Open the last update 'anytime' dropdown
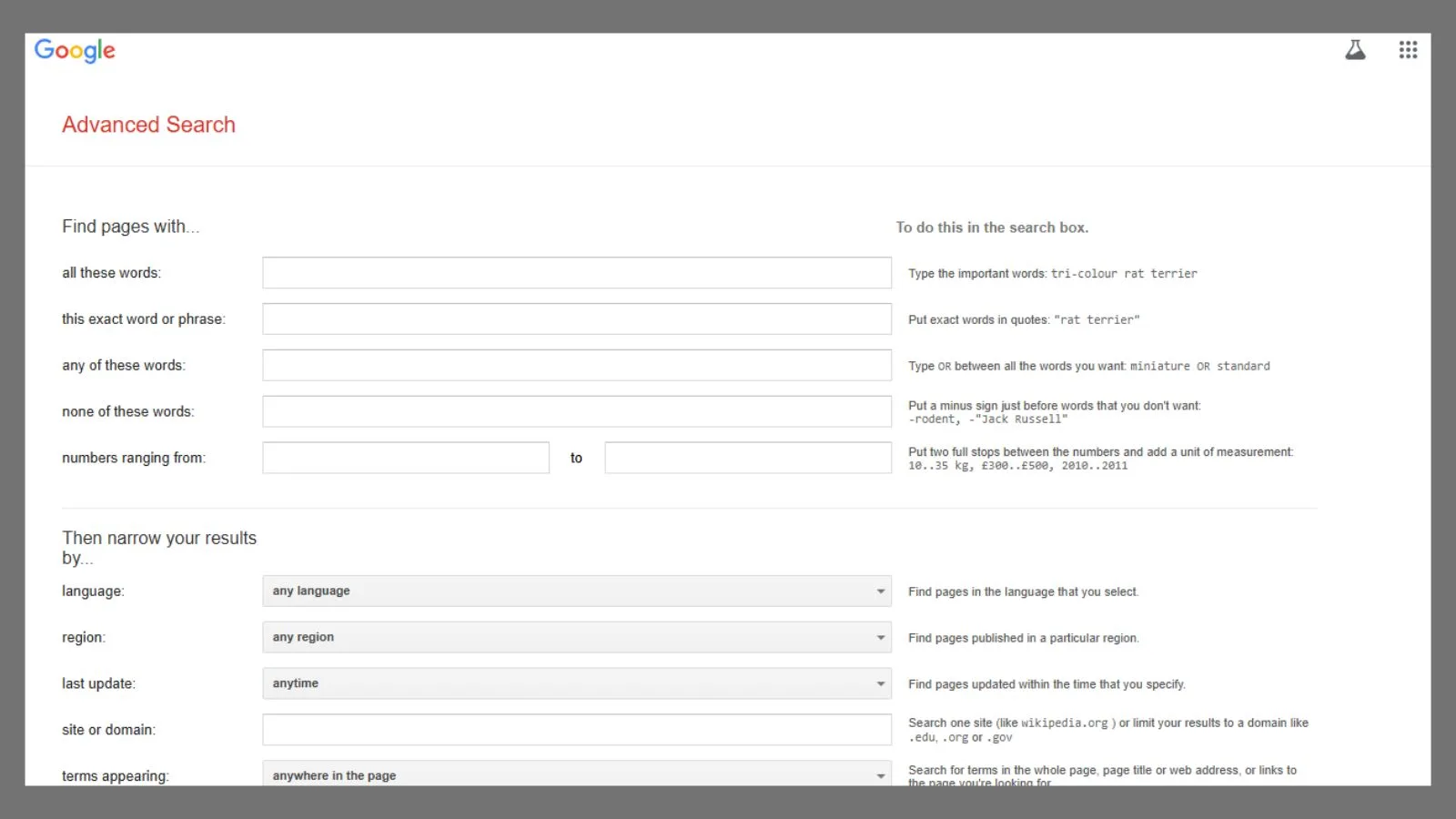 577,683
